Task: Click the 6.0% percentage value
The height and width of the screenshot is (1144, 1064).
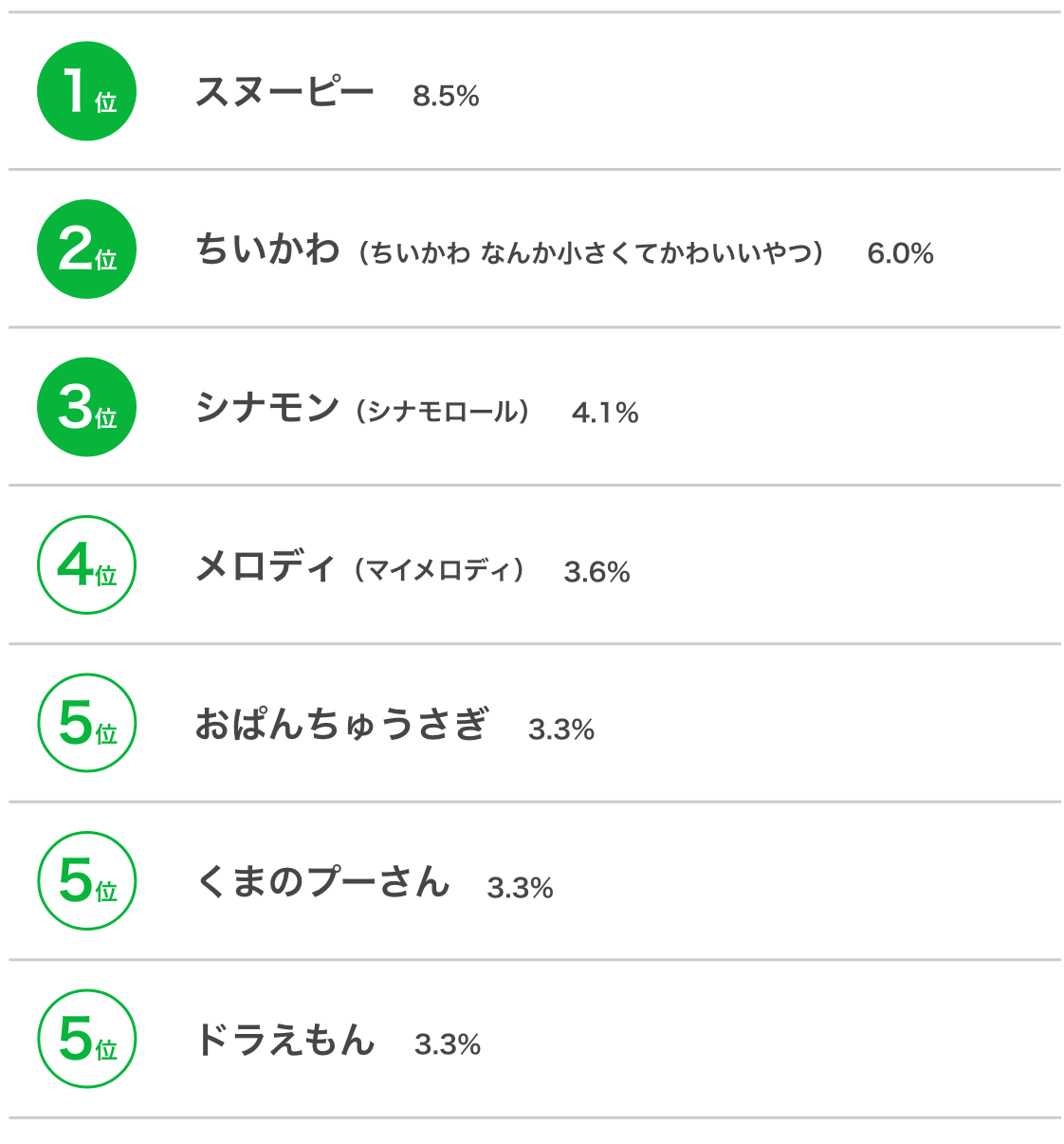Action: click(x=900, y=254)
